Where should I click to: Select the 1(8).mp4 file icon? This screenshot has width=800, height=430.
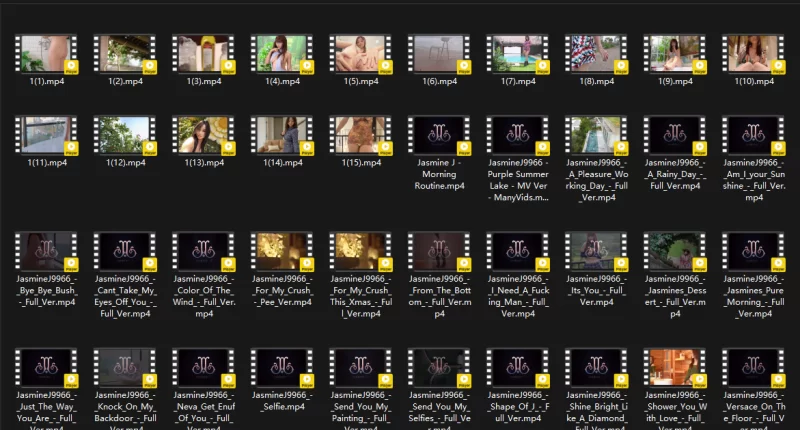(x=596, y=54)
